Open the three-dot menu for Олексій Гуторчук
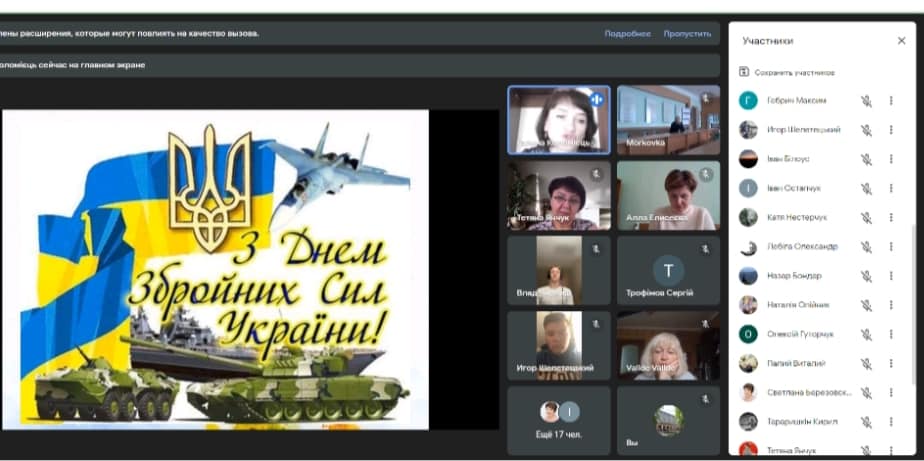Screen dimensions: 924x461 [891, 334]
